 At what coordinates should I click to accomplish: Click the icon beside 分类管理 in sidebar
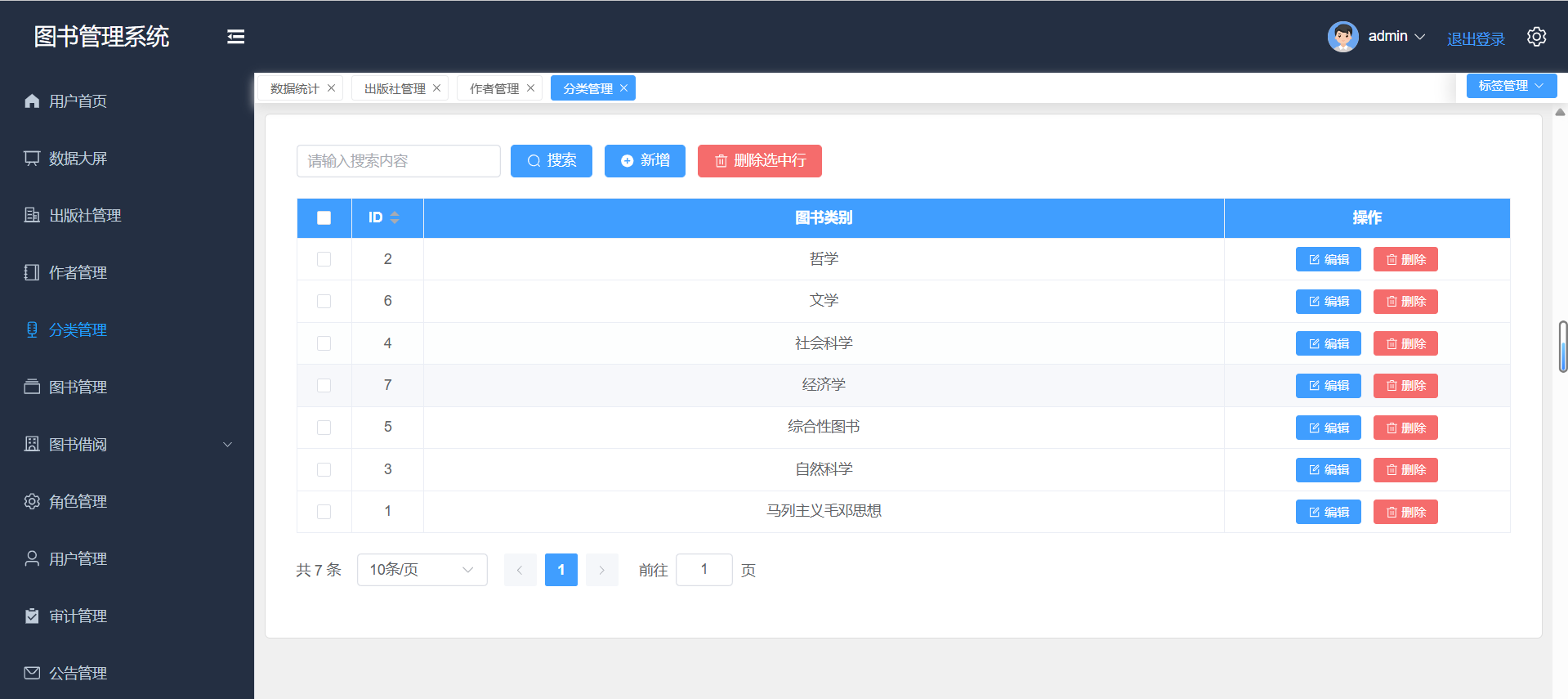pyautogui.click(x=32, y=329)
